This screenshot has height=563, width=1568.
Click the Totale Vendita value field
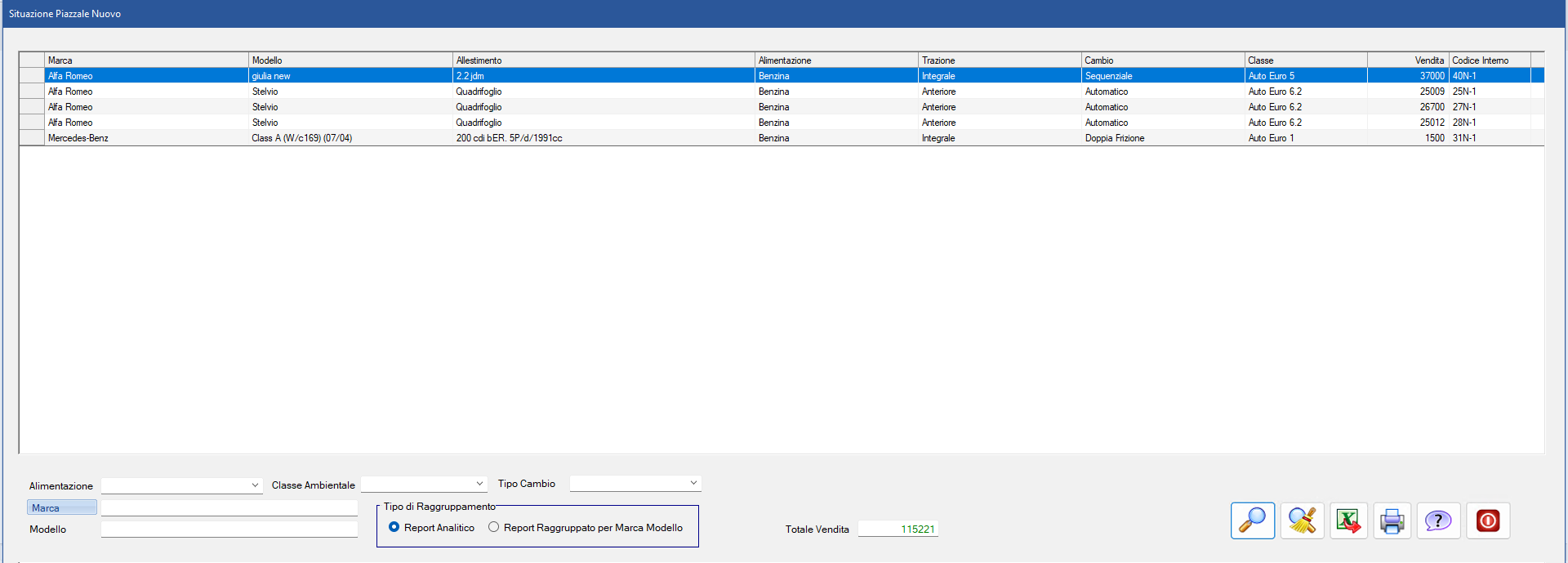(x=898, y=529)
